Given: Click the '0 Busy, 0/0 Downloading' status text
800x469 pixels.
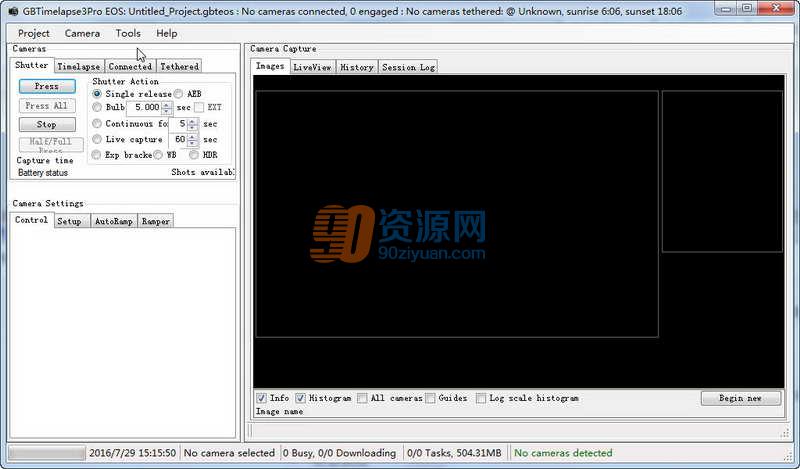Looking at the screenshot, I should click(x=339, y=453).
